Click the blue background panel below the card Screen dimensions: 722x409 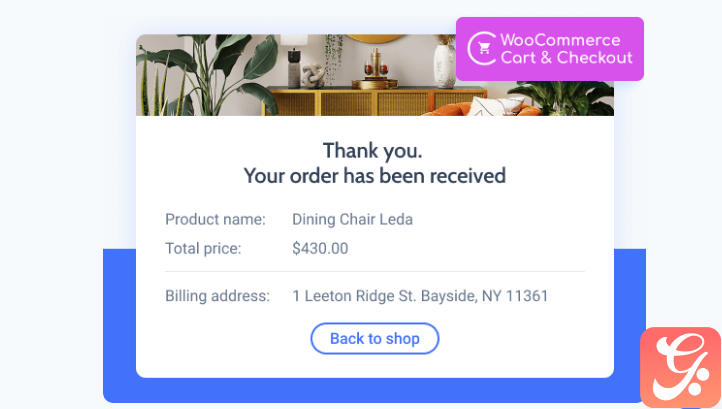[x=374, y=390]
